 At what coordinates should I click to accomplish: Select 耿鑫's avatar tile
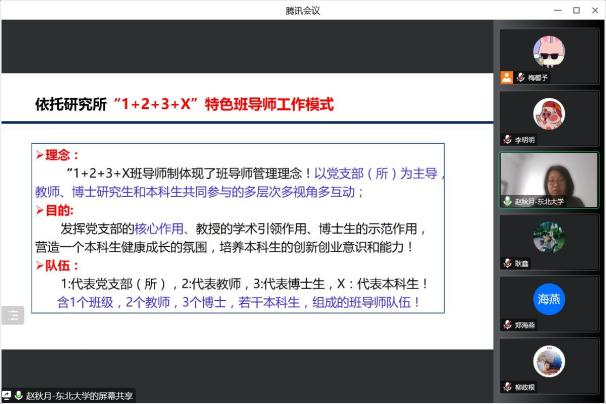[549, 238]
